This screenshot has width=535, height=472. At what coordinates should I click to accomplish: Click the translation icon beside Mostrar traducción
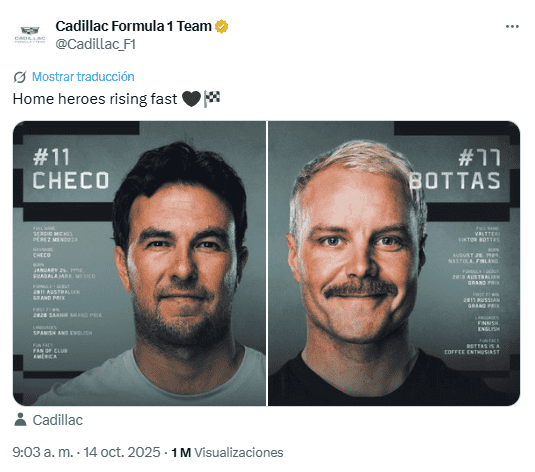(x=20, y=77)
